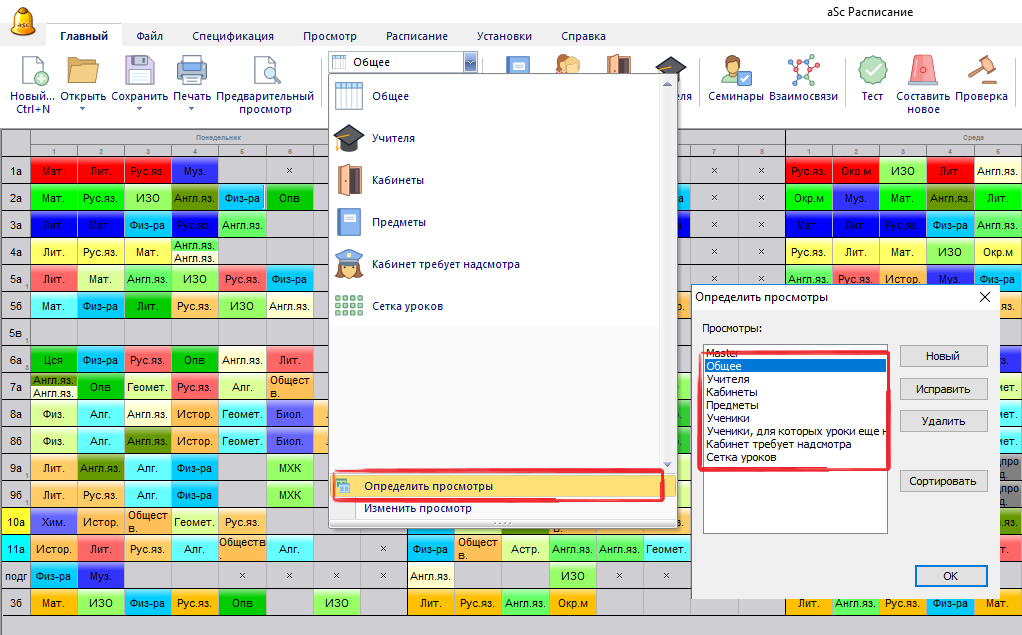Screen dimensions: 1022x635
Task: Select Кабинеты in the Просмотры list
Action: tap(732, 393)
